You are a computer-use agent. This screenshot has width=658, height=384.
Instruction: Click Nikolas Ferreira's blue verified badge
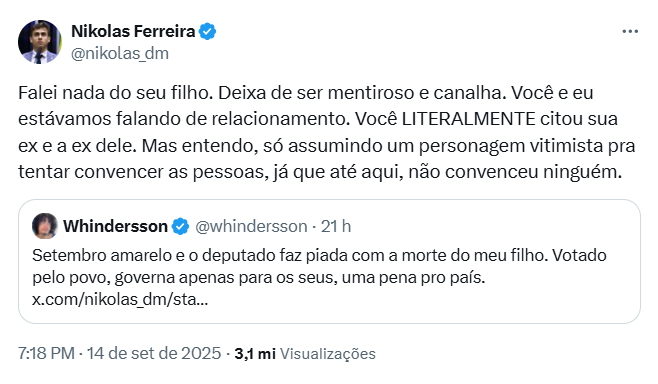207,31
